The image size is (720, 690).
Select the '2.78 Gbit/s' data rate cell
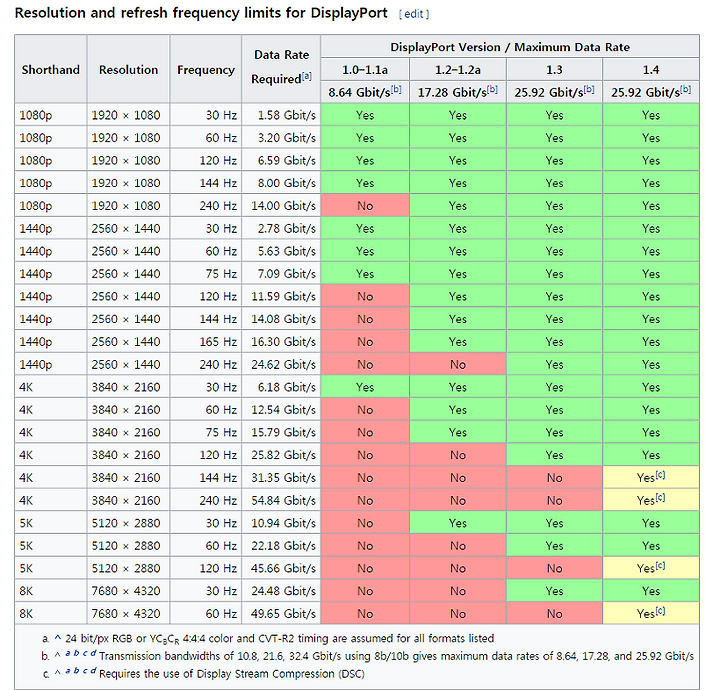click(x=281, y=228)
